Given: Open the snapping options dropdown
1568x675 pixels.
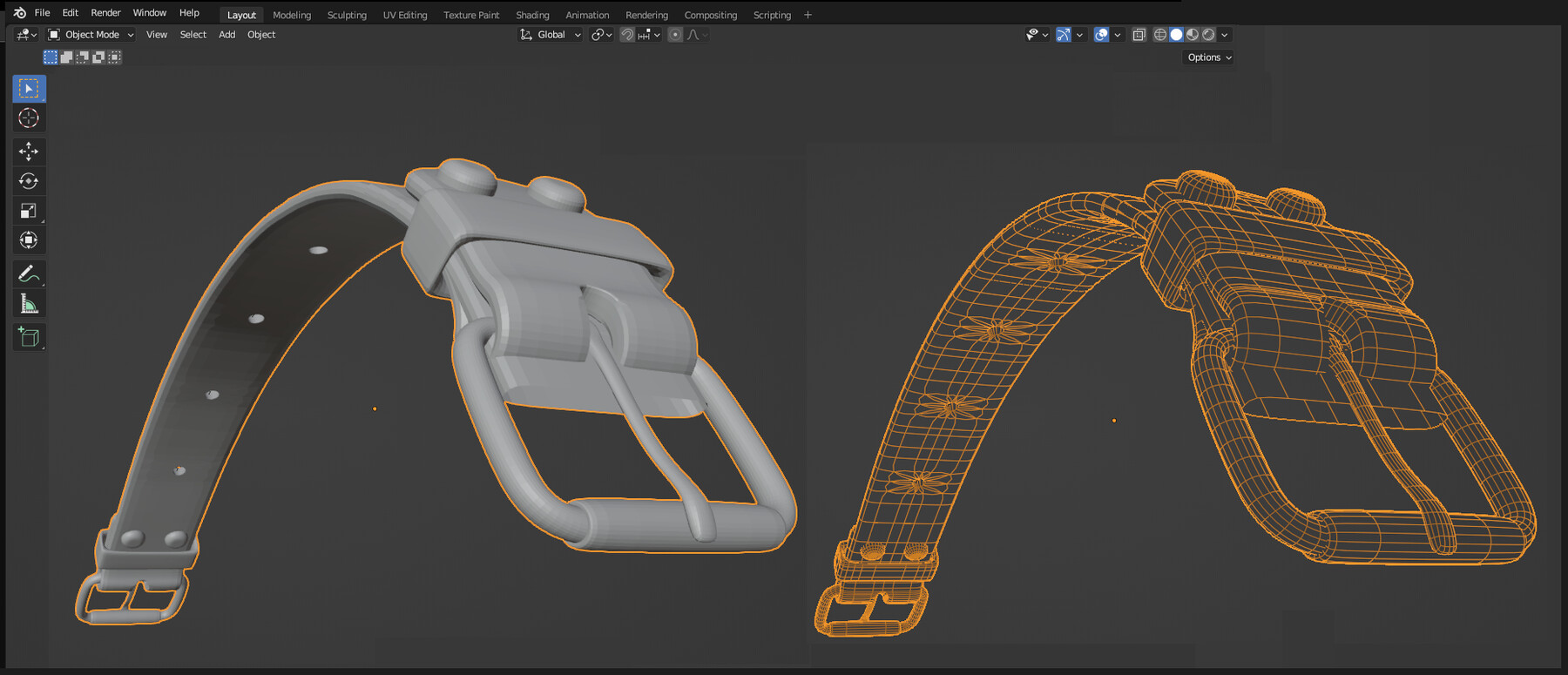Looking at the screenshot, I should 649,35.
